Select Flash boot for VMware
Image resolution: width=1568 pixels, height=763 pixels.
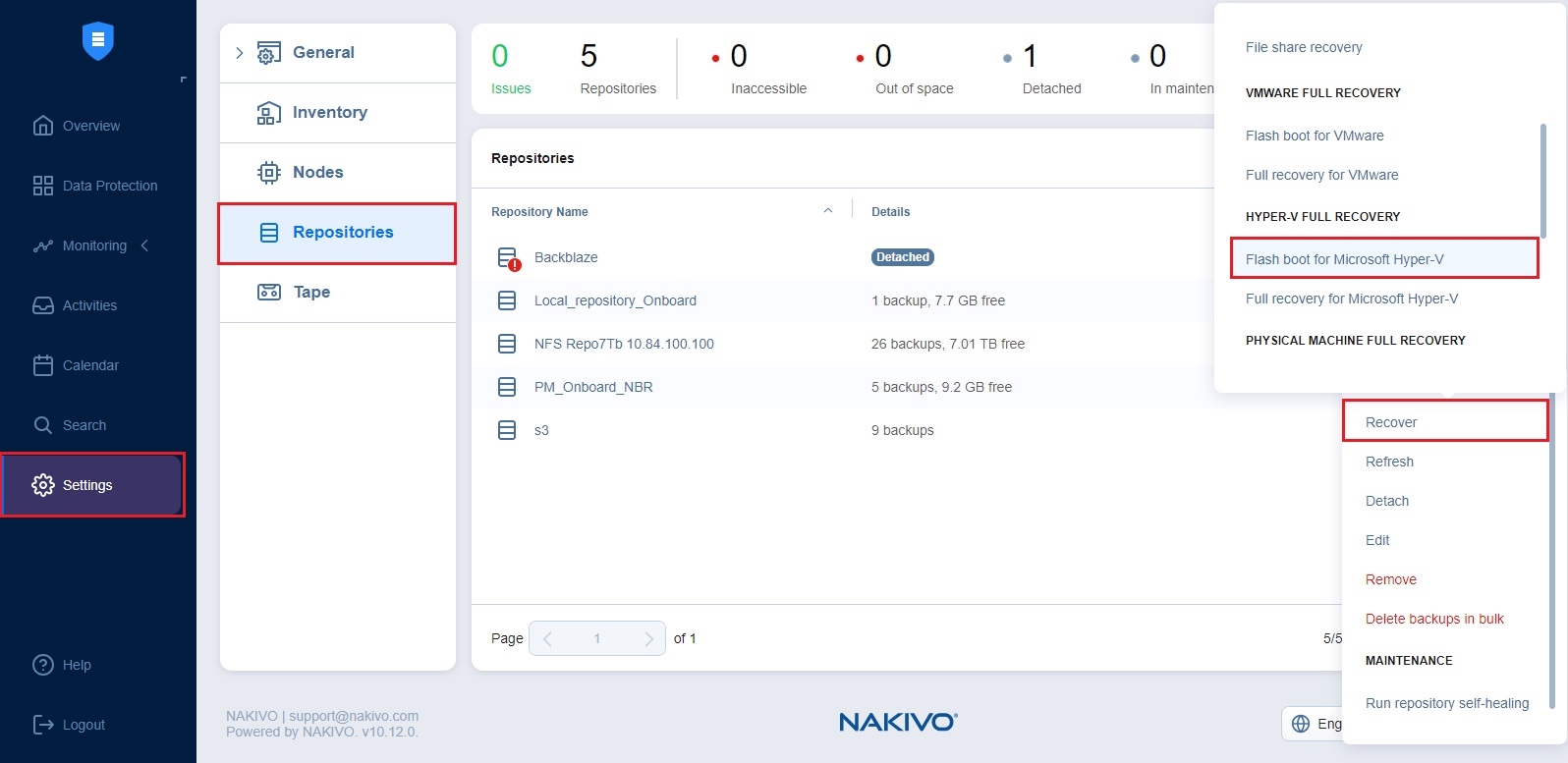pyautogui.click(x=1315, y=136)
